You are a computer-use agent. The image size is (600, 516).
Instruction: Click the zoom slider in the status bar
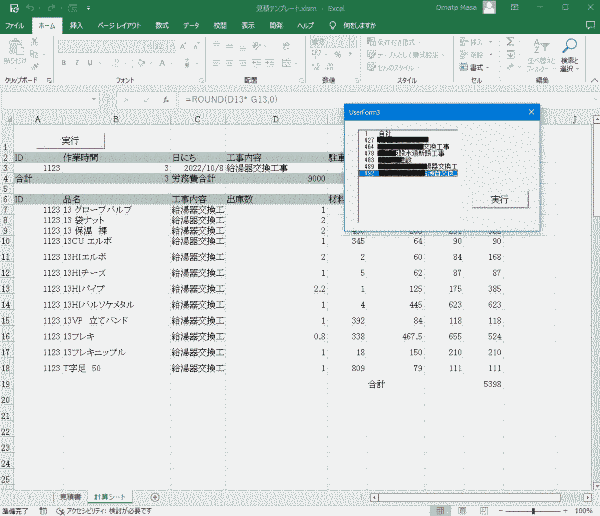[535, 510]
